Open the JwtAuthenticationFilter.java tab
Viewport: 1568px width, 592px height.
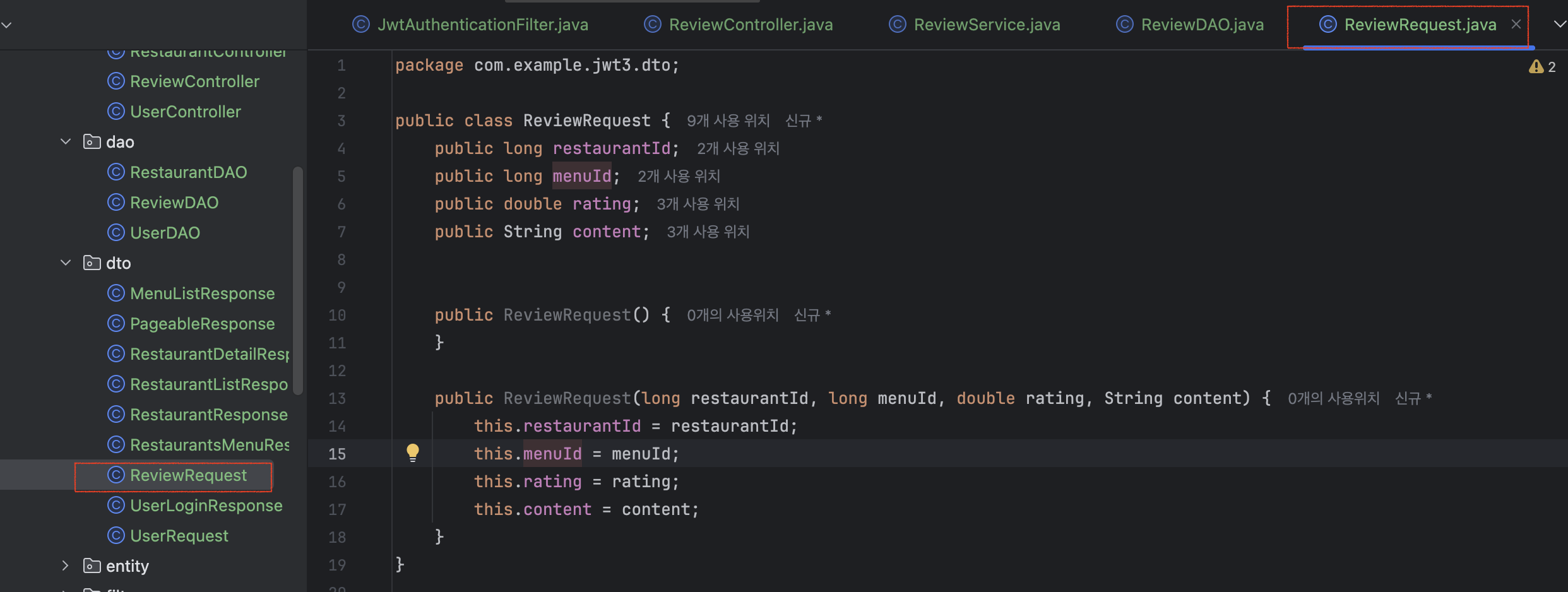[x=470, y=25]
